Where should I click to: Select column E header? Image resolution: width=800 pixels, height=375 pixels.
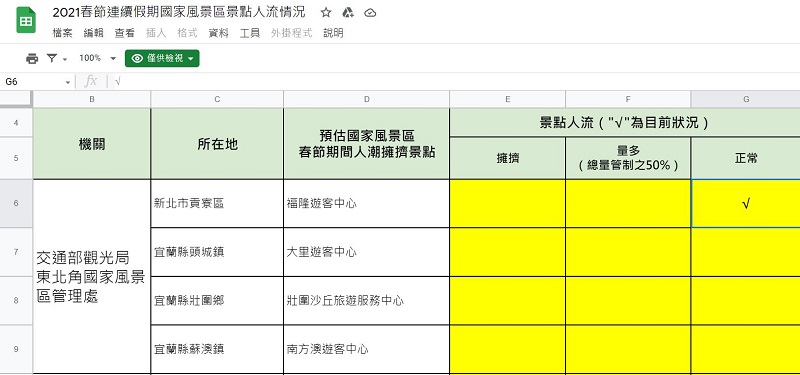(508, 99)
